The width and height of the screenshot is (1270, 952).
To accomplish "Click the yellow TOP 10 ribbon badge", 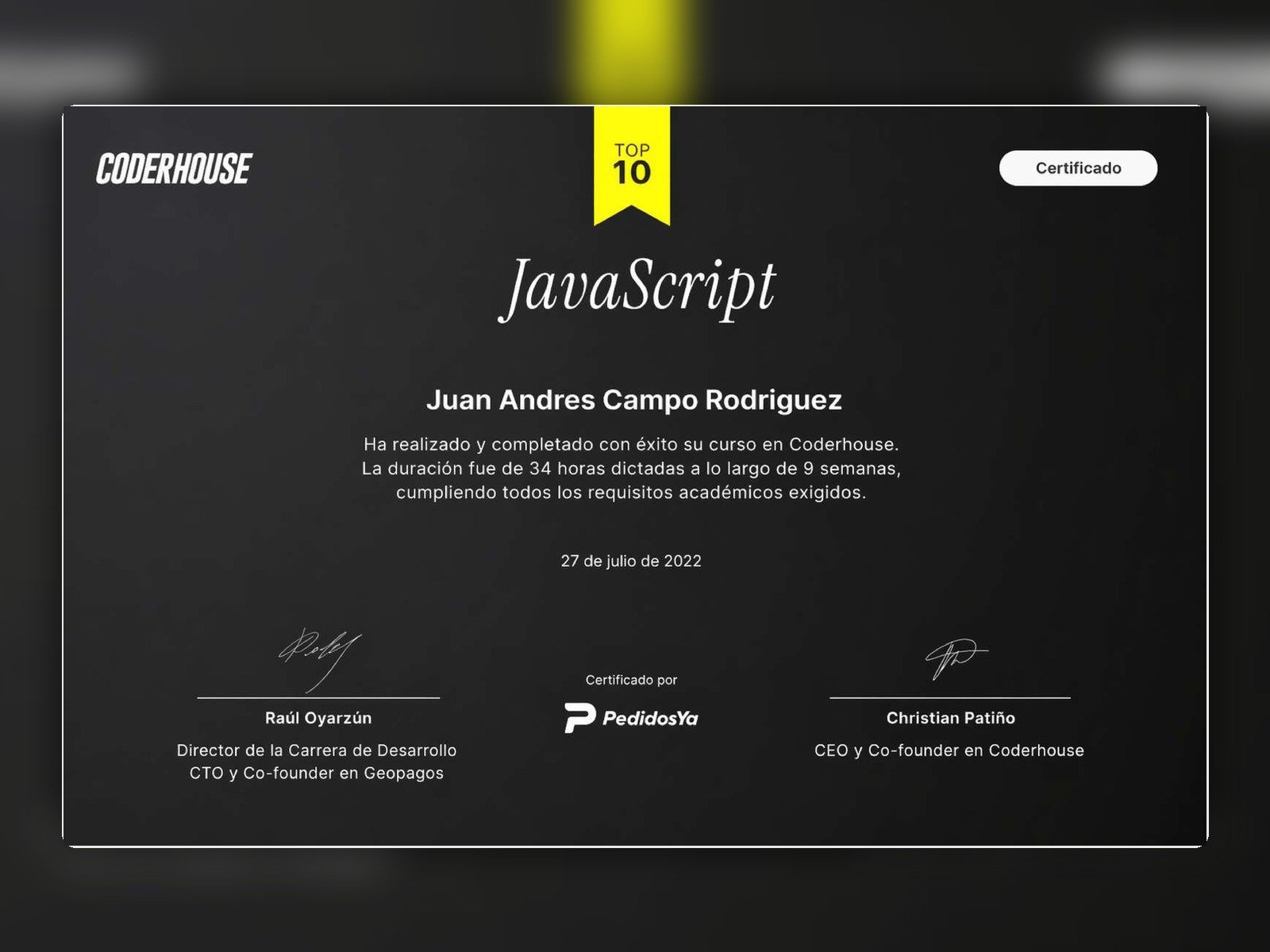I will [632, 165].
